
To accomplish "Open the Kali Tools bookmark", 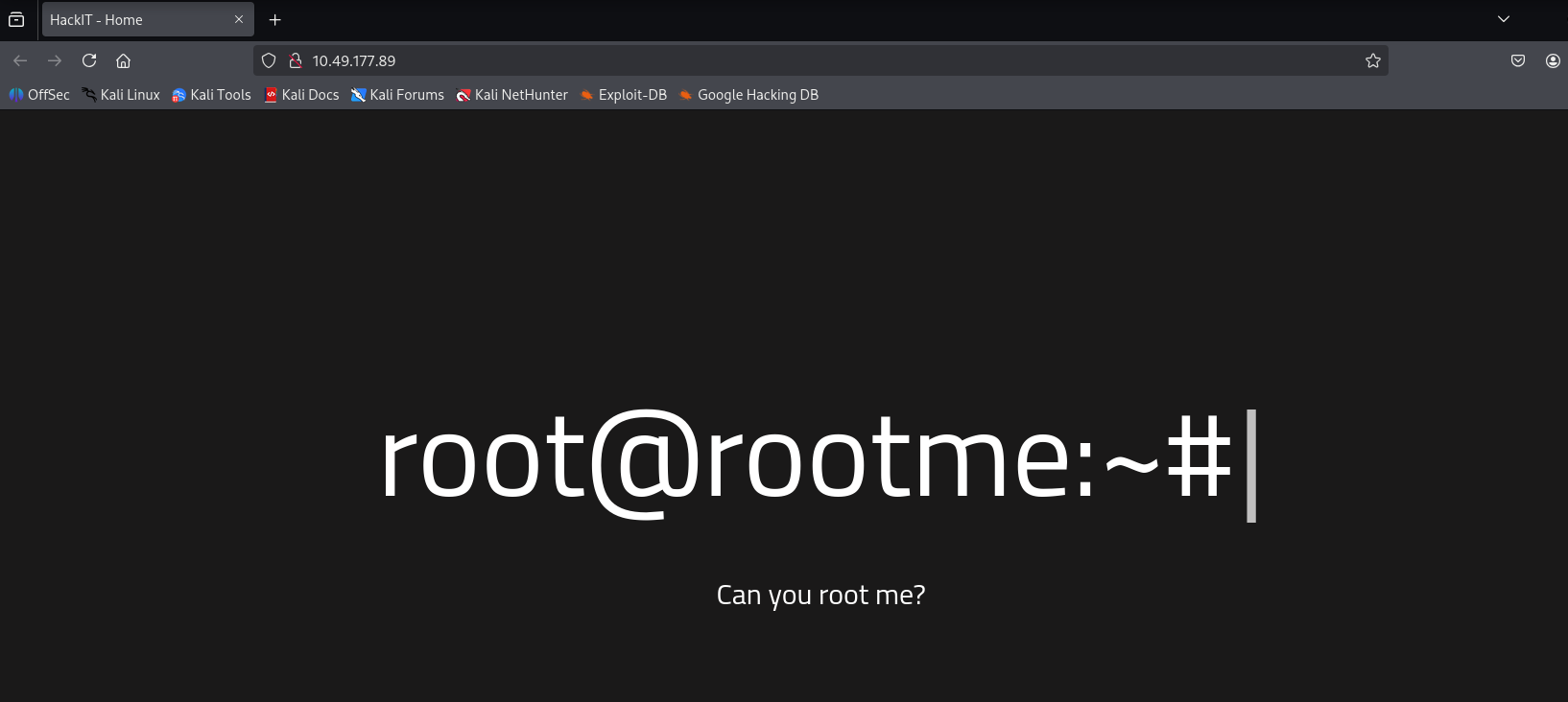I will (211, 95).
